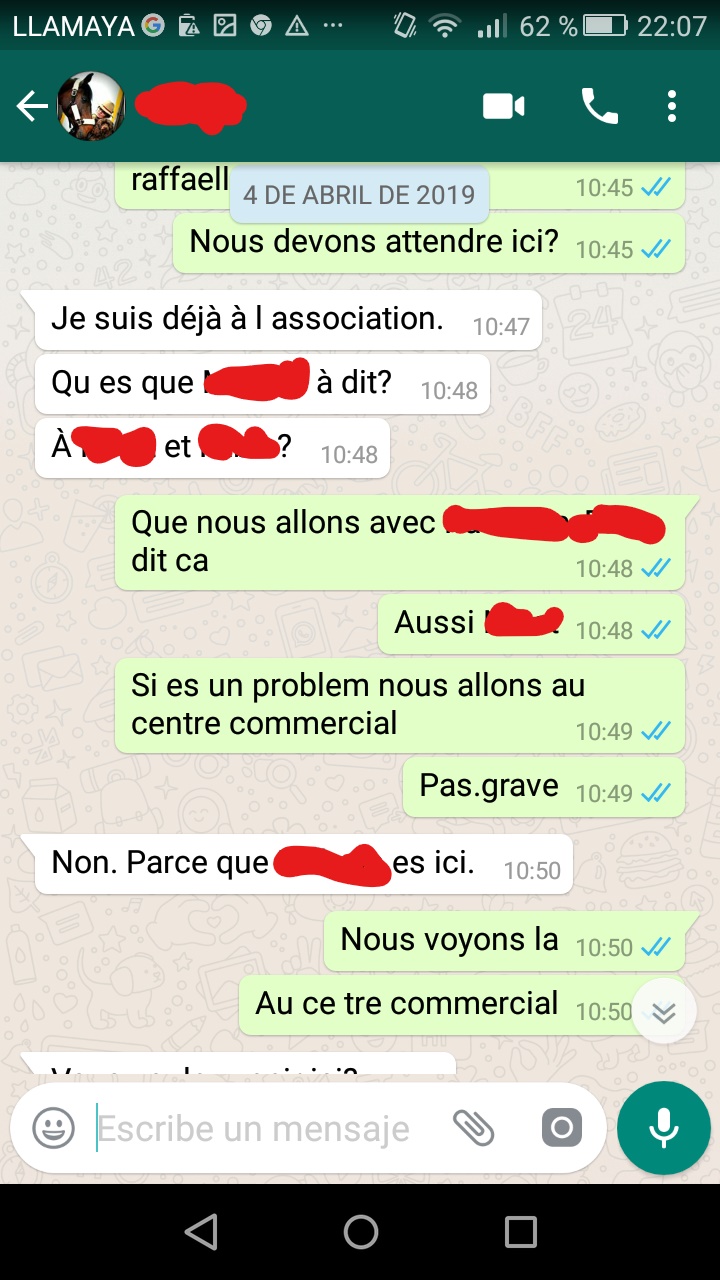Tap the green microphone record button
Screen dimensions: 720x1280
(x=664, y=1128)
